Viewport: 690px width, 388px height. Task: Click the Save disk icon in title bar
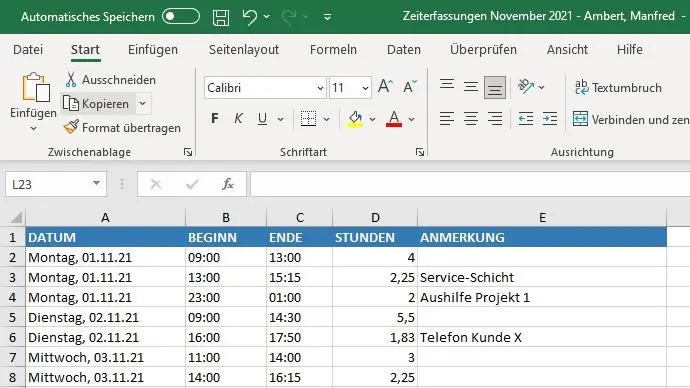pos(220,18)
